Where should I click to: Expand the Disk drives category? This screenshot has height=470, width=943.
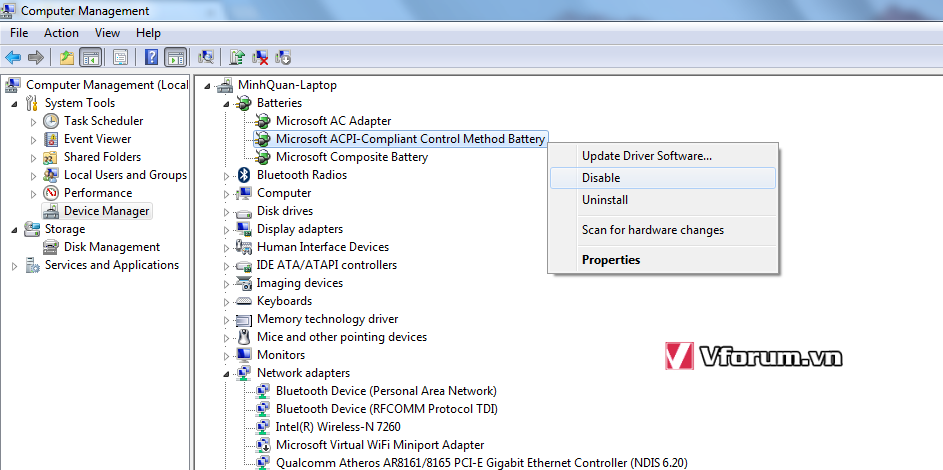click(x=227, y=212)
